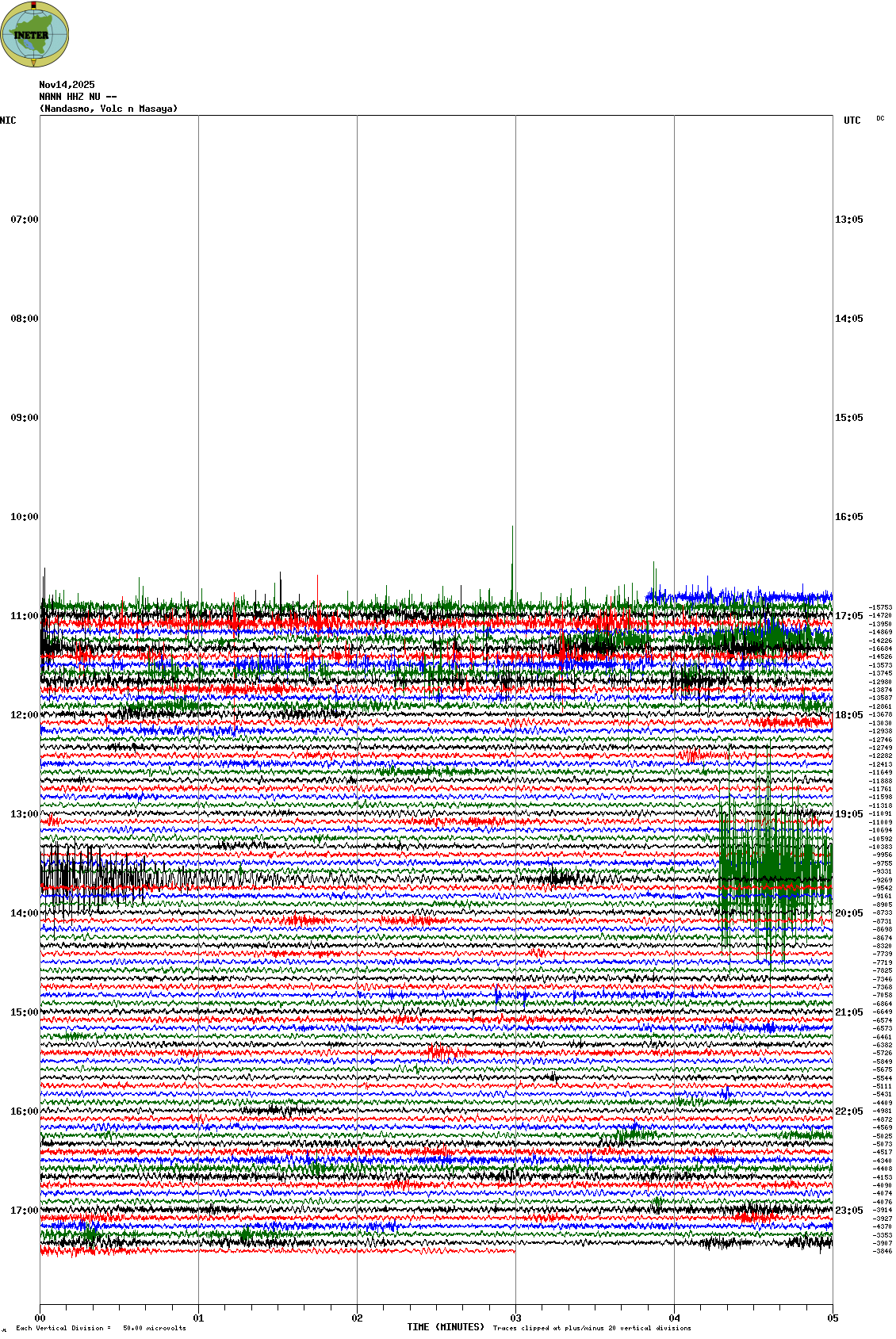Click the Traces clipped footnote text

592,1328
